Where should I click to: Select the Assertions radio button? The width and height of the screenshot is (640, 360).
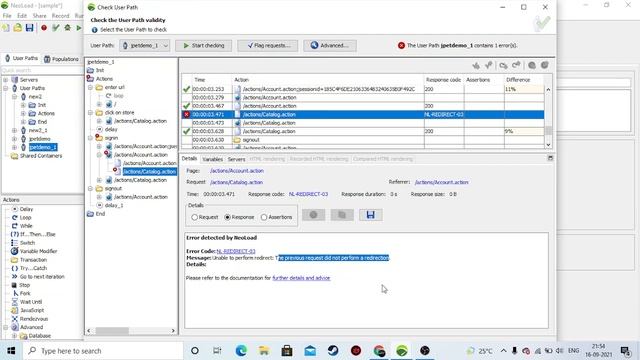pos(264,217)
